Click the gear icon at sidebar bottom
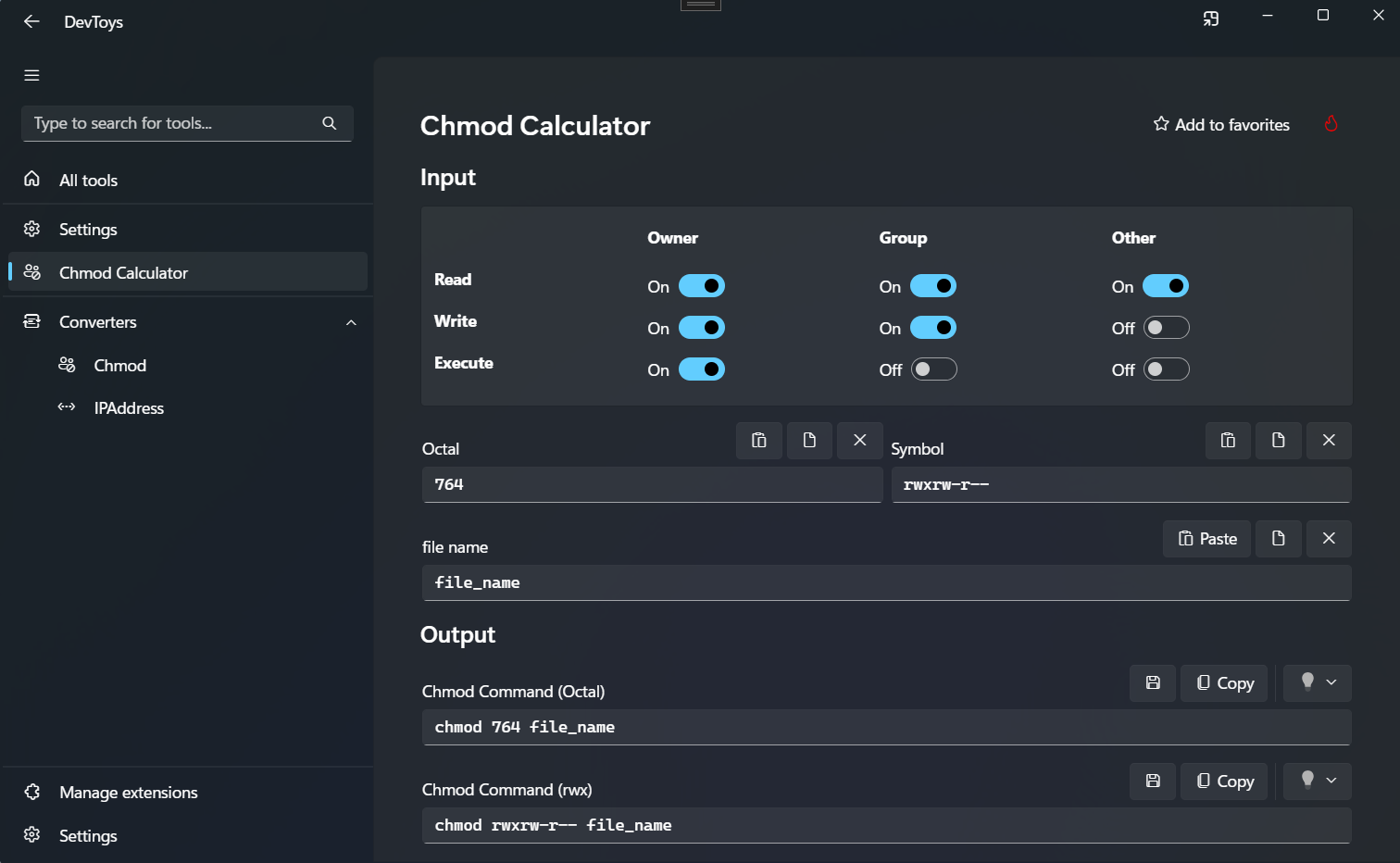1400x863 pixels. 32,834
